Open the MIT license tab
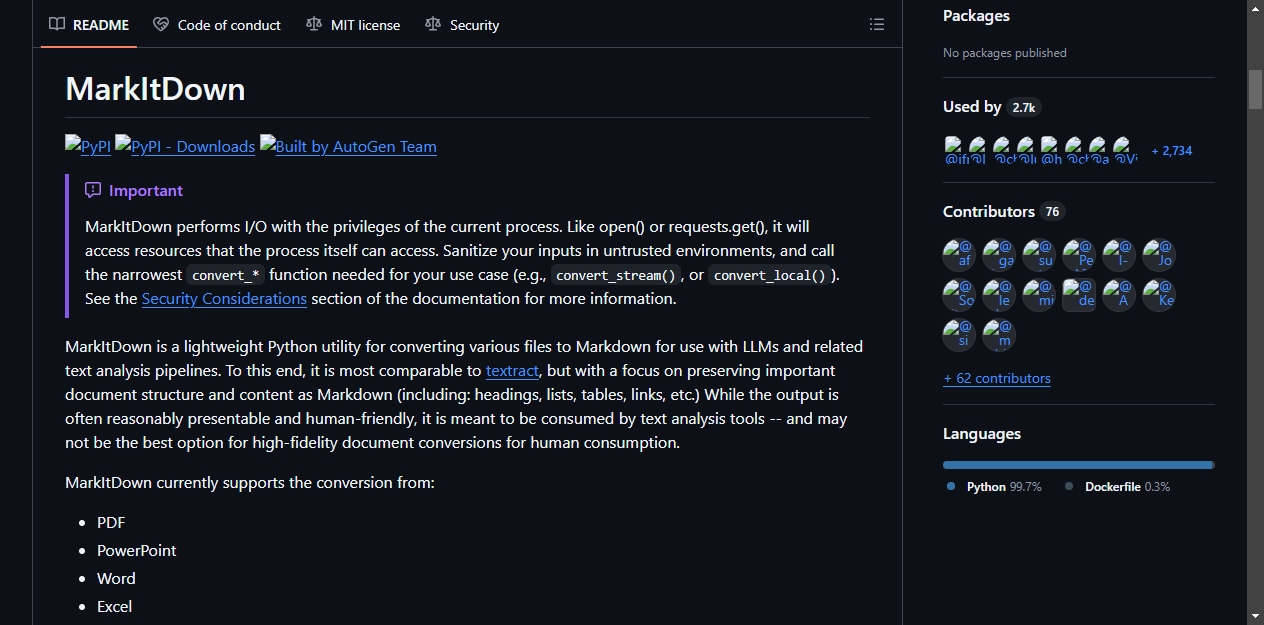 coord(353,25)
